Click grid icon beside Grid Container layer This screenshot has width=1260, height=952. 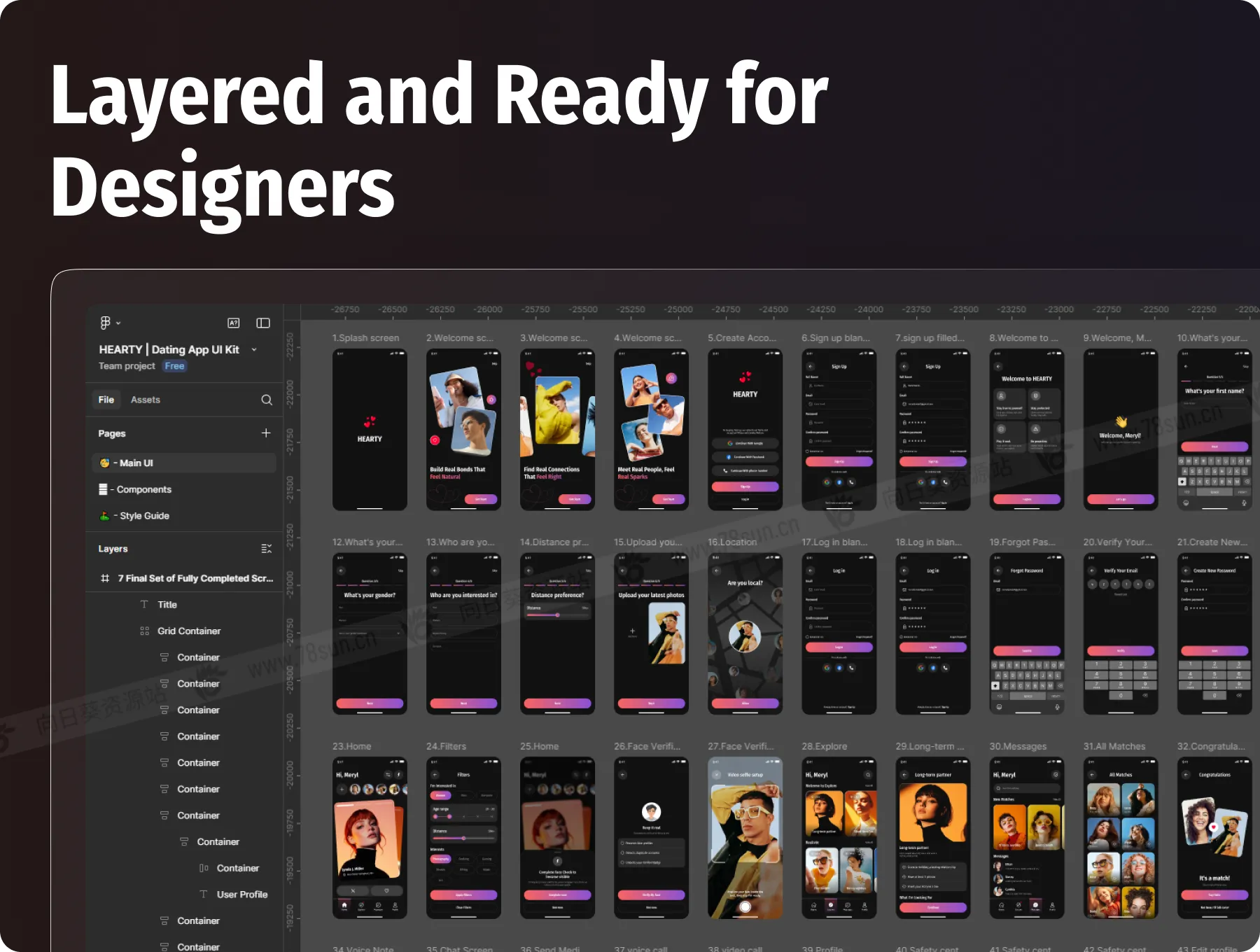click(144, 631)
